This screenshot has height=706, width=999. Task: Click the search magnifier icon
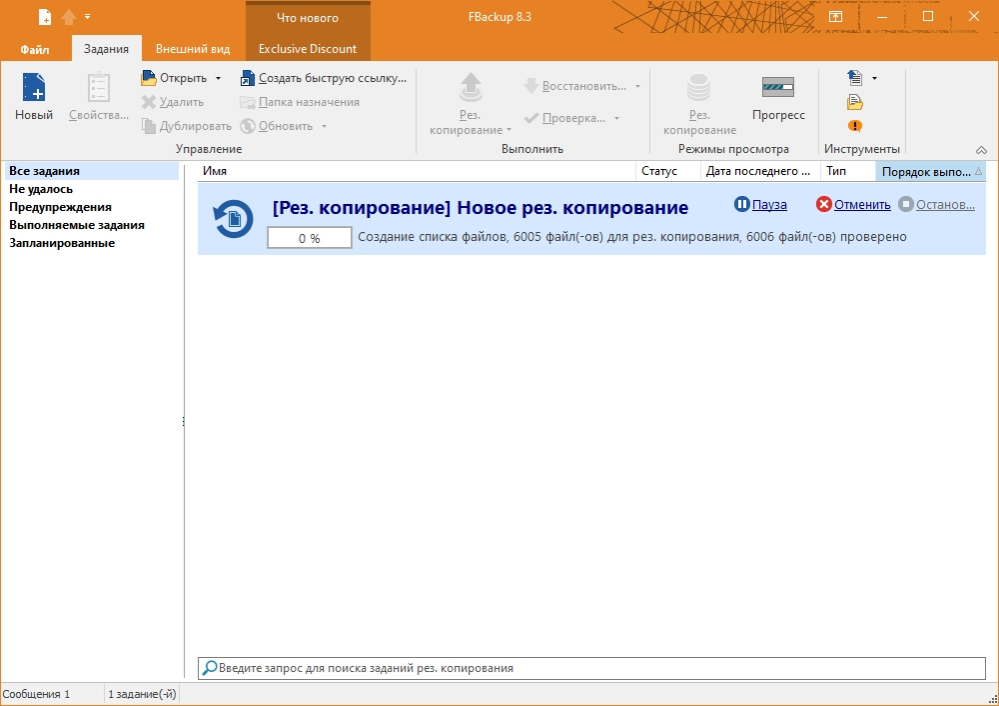tap(209, 668)
